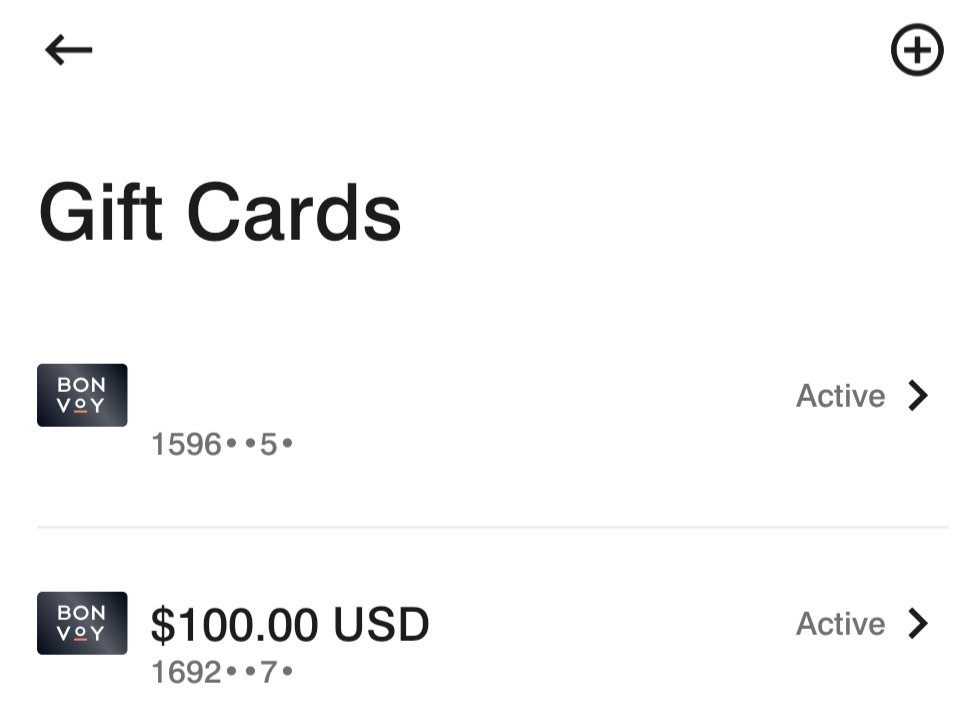This screenshot has height=726, width=974.
Task: Tap the masked number 1596••5•
Action: [222, 443]
